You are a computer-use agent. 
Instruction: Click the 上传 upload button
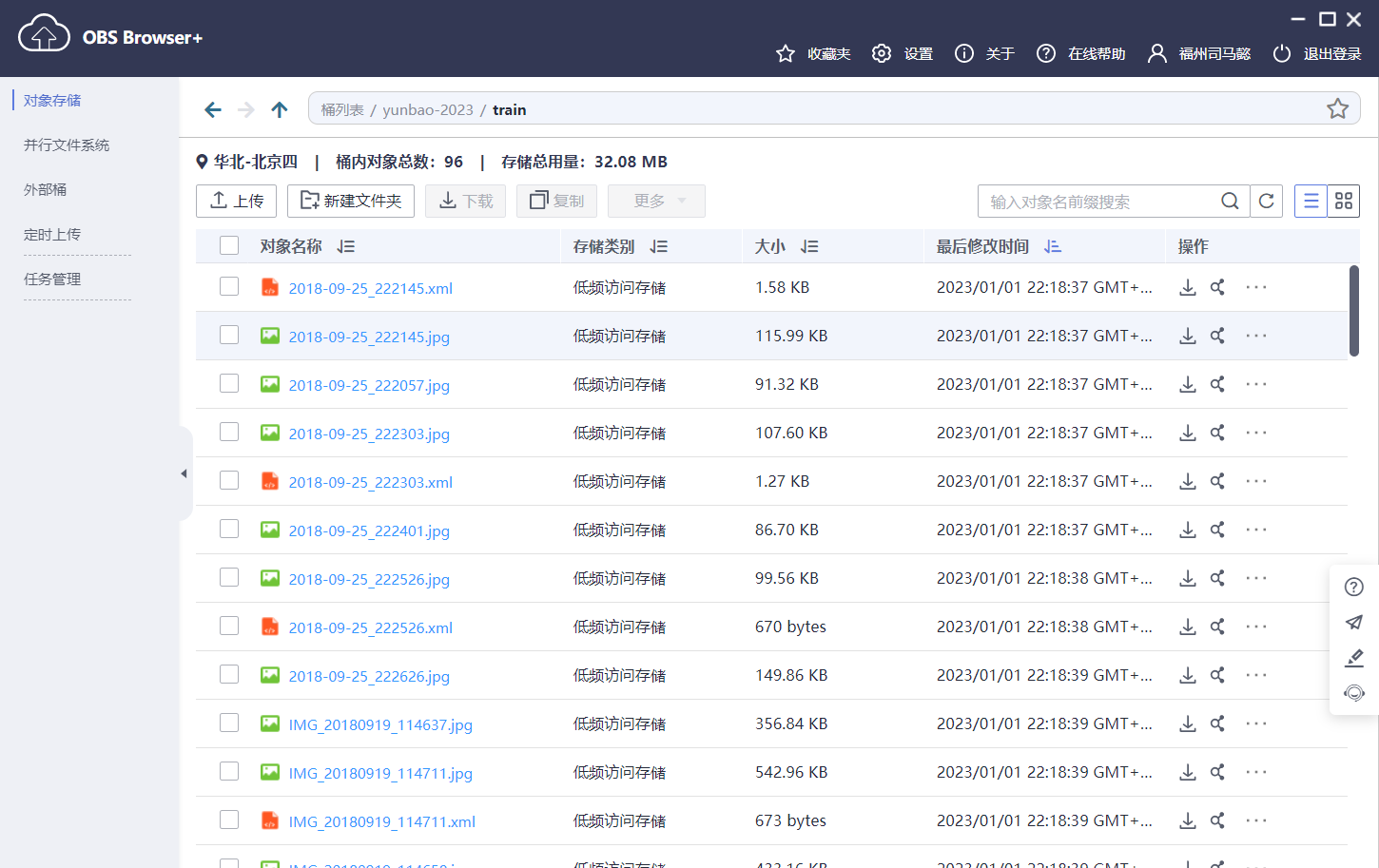236,201
